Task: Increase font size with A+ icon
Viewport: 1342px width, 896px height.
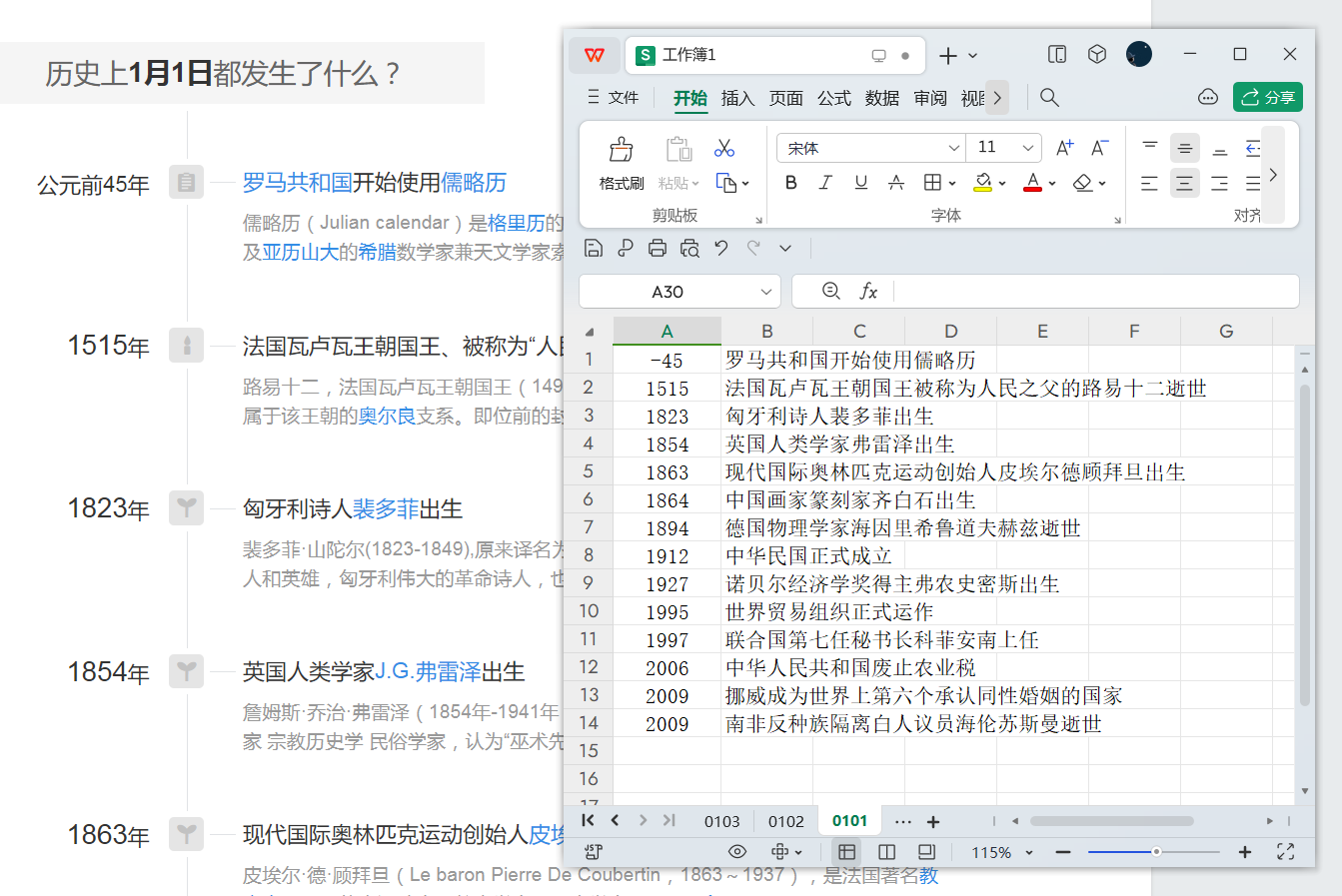Action: pyautogui.click(x=1065, y=148)
